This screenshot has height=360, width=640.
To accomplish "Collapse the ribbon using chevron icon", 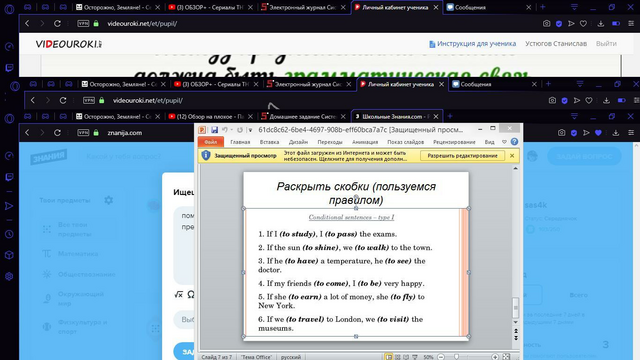I will click(x=504, y=142).
